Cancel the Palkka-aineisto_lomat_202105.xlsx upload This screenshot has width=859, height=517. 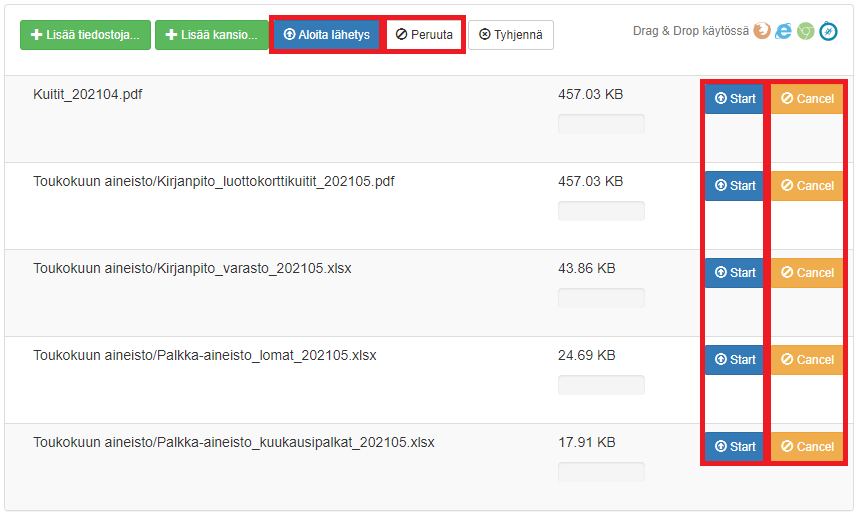click(x=807, y=360)
